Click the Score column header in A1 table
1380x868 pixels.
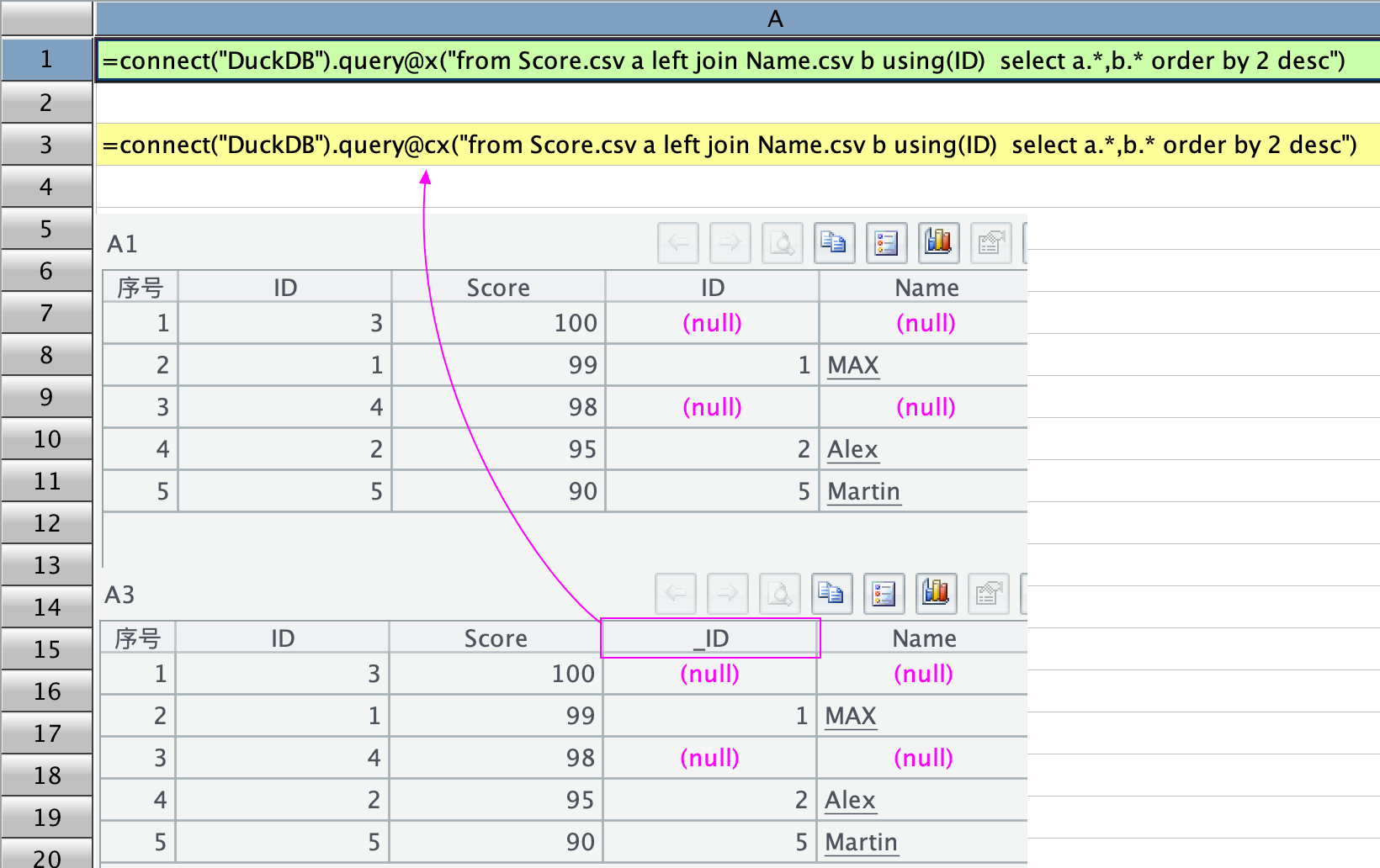498,288
